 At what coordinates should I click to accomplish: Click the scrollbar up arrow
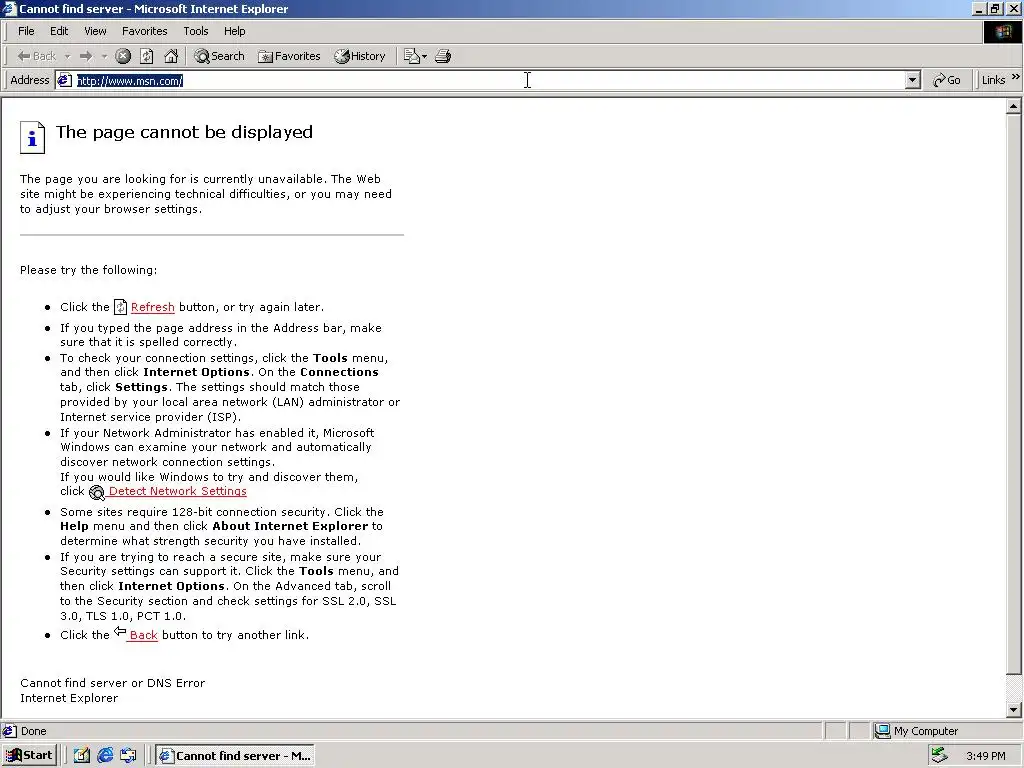click(1014, 106)
